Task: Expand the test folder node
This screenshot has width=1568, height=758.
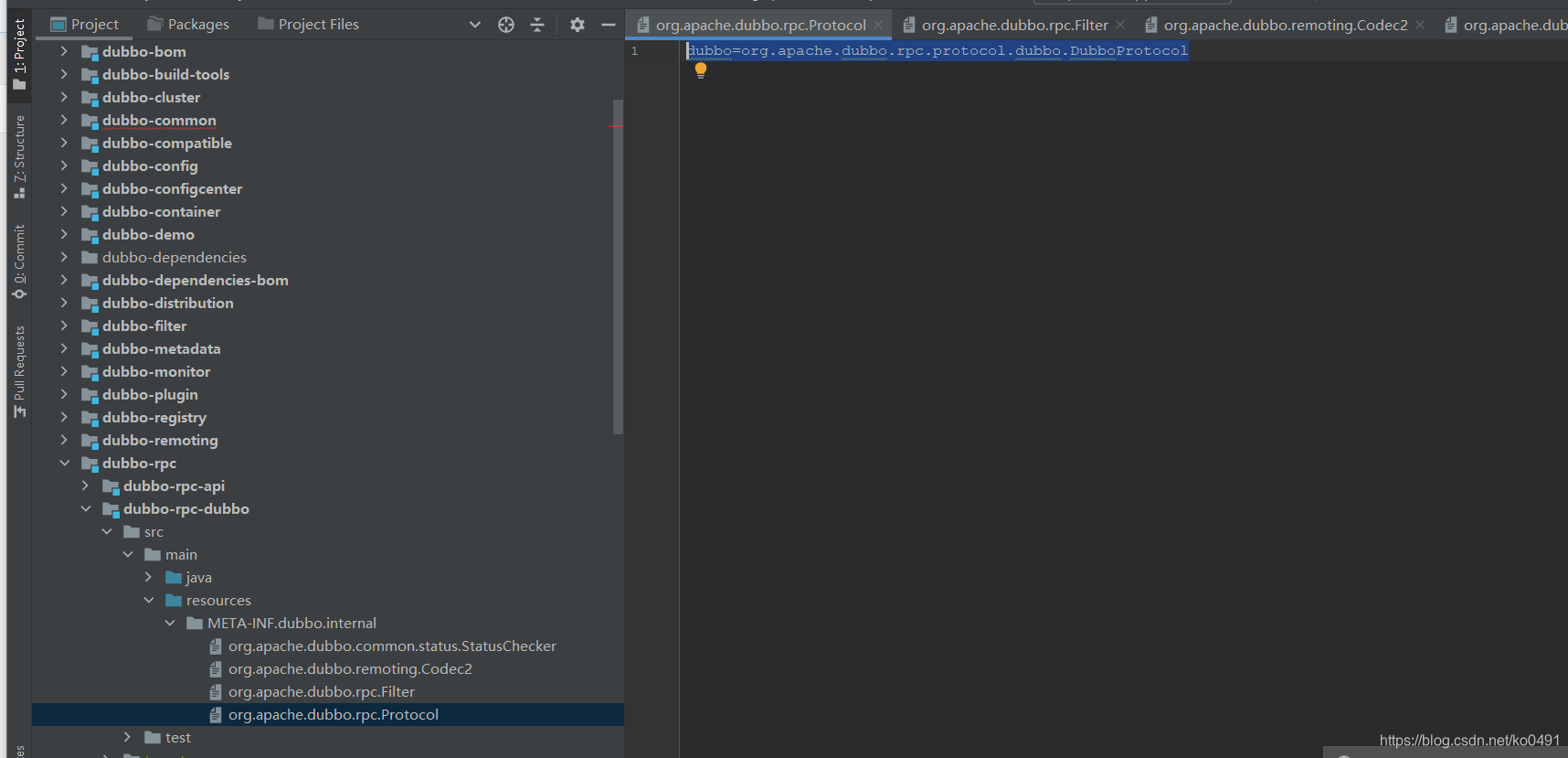Action: point(127,737)
